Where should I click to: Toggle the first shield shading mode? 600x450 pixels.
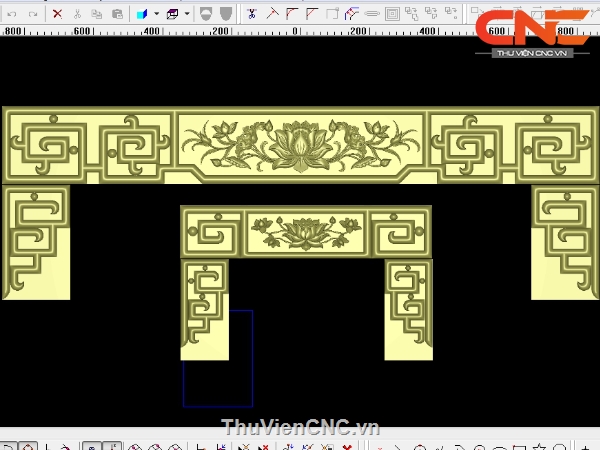[206, 14]
